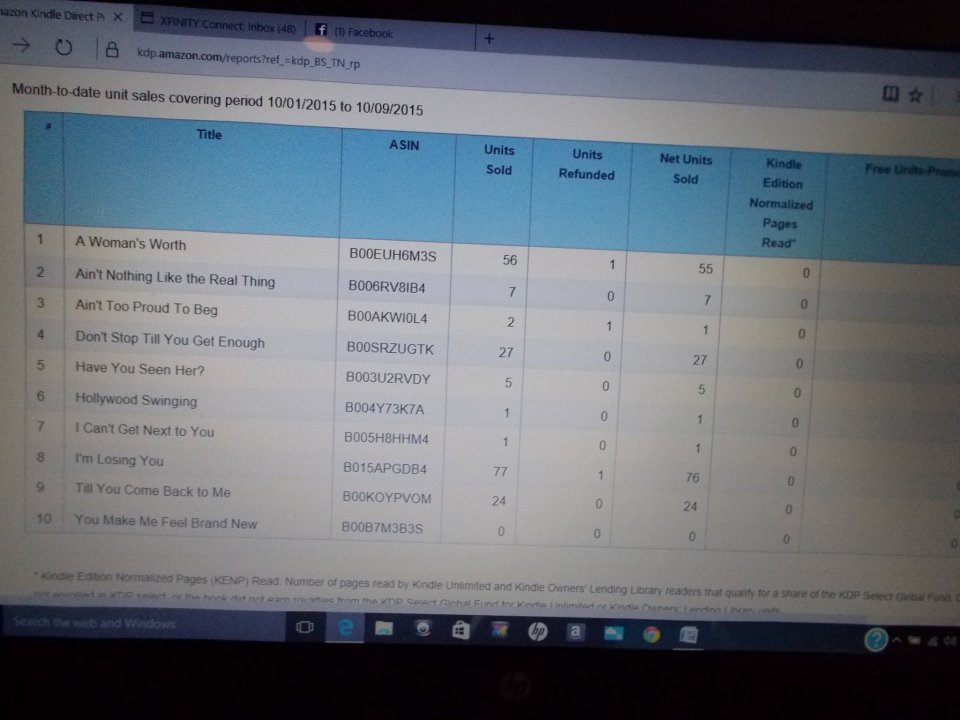Refresh the KDP reports page
The height and width of the screenshot is (720, 960).
[62, 47]
